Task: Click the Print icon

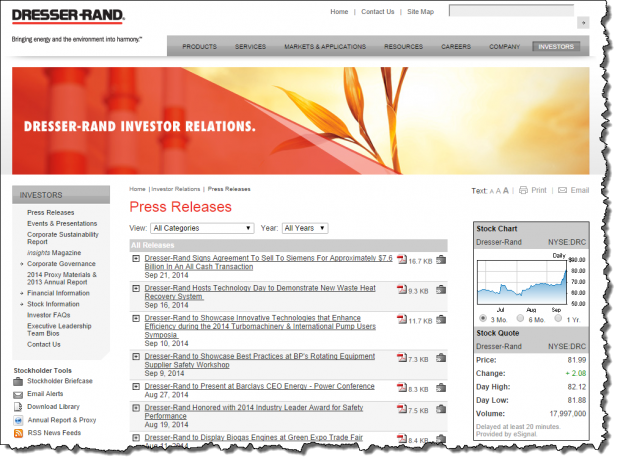Action: click(x=524, y=190)
